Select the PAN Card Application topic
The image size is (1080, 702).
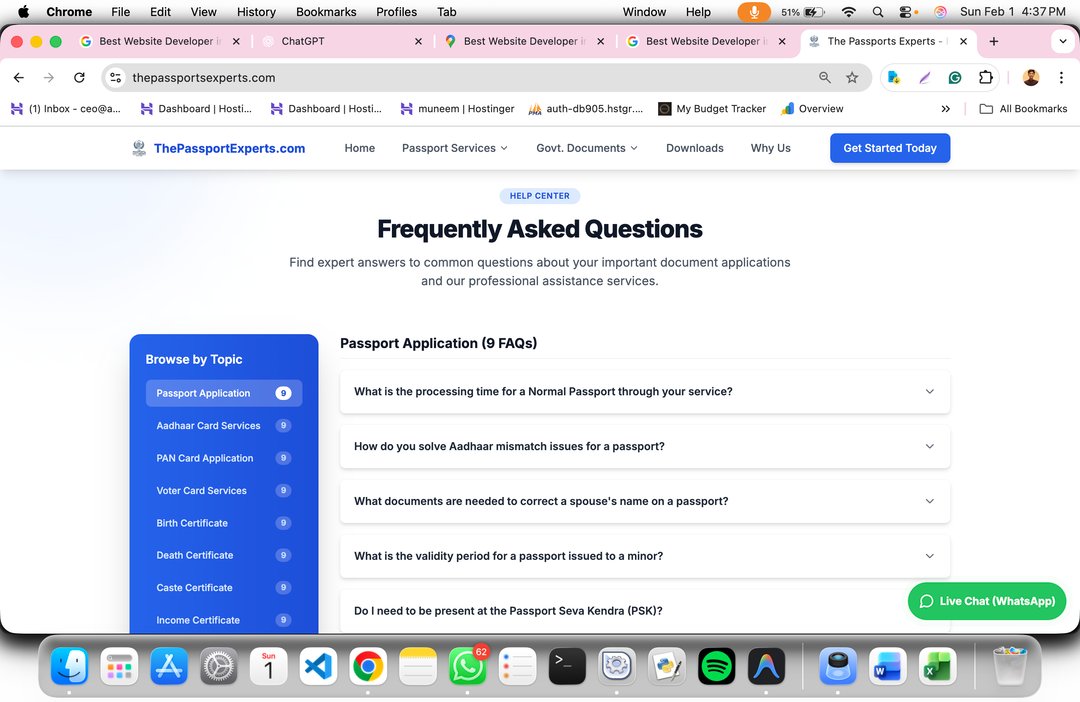pyautogui.click(x=205, y=458)
